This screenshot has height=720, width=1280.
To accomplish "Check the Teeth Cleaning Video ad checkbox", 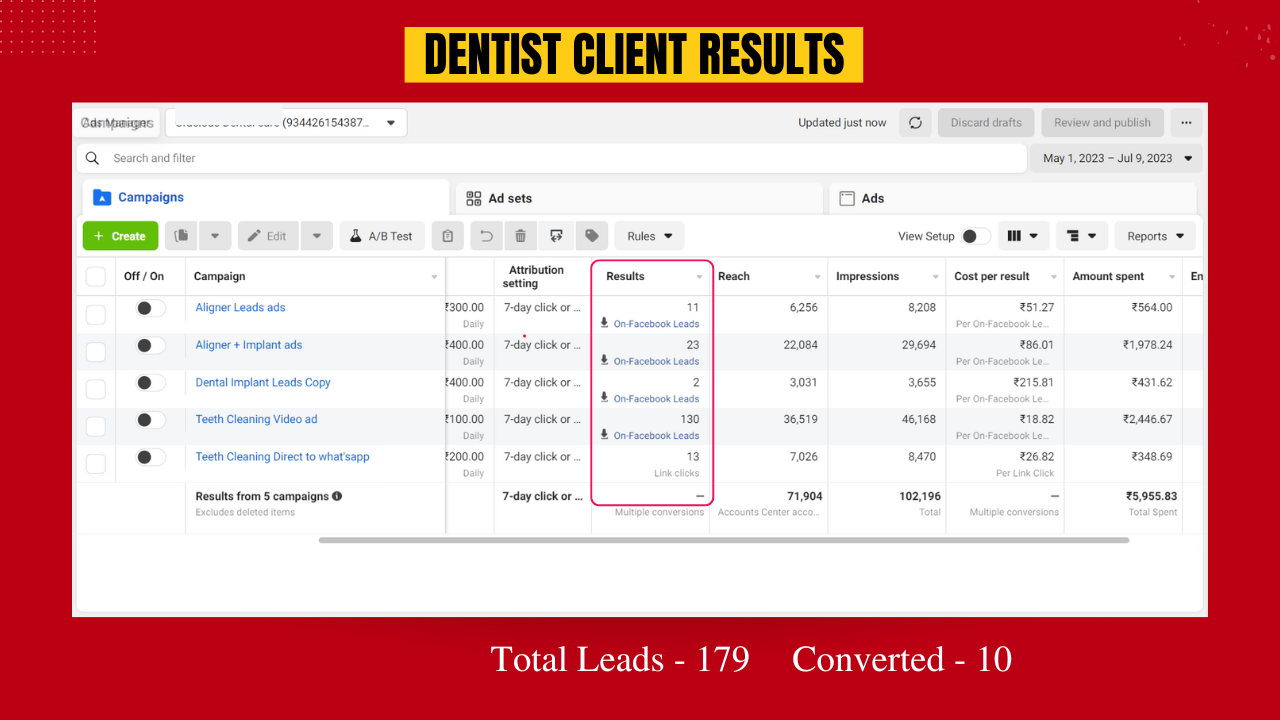I will tap(96, 427).
